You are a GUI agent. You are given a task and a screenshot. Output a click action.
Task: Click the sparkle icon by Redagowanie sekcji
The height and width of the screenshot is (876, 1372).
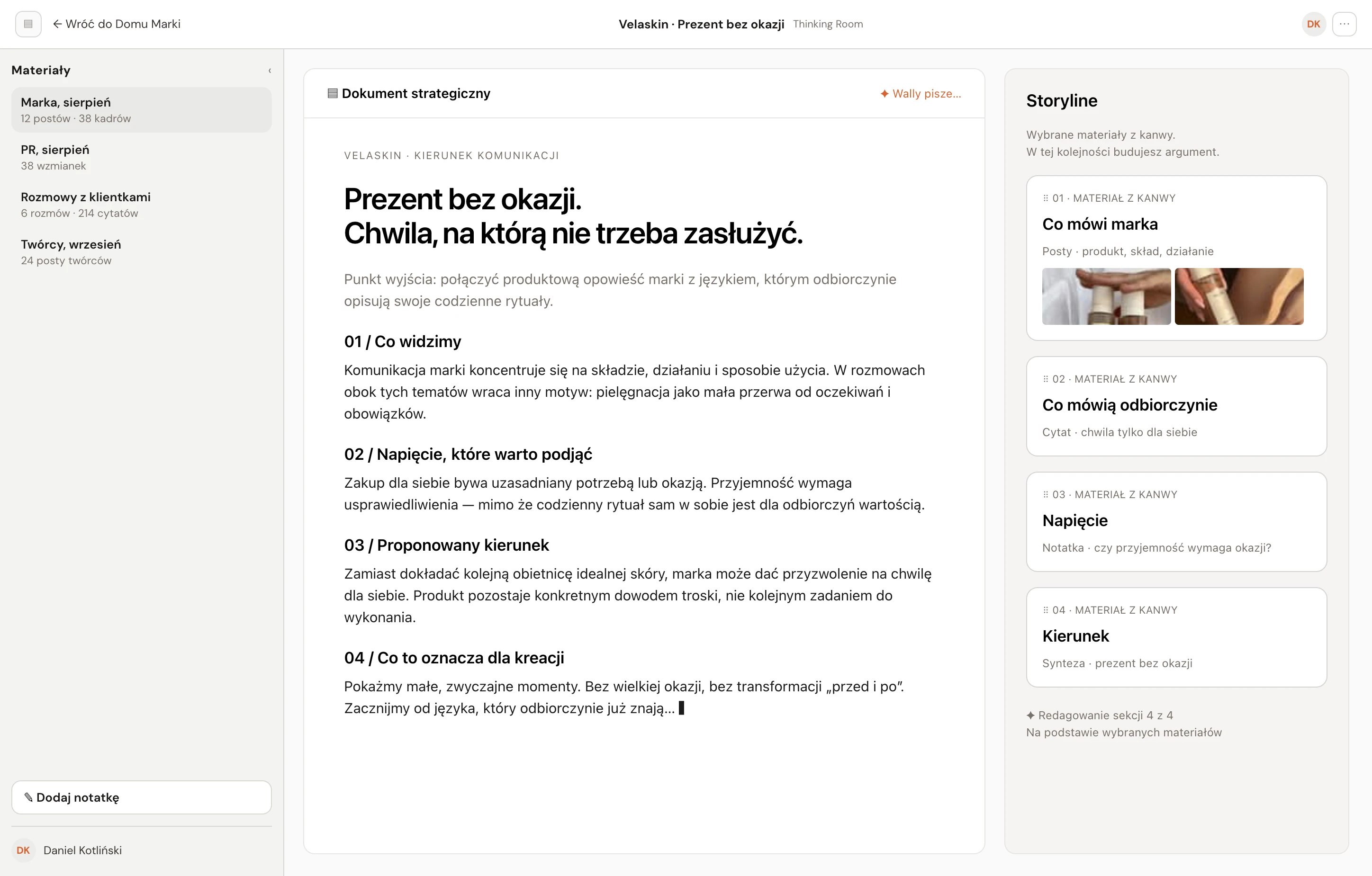pyautogui.click(x=1030, y=715)
